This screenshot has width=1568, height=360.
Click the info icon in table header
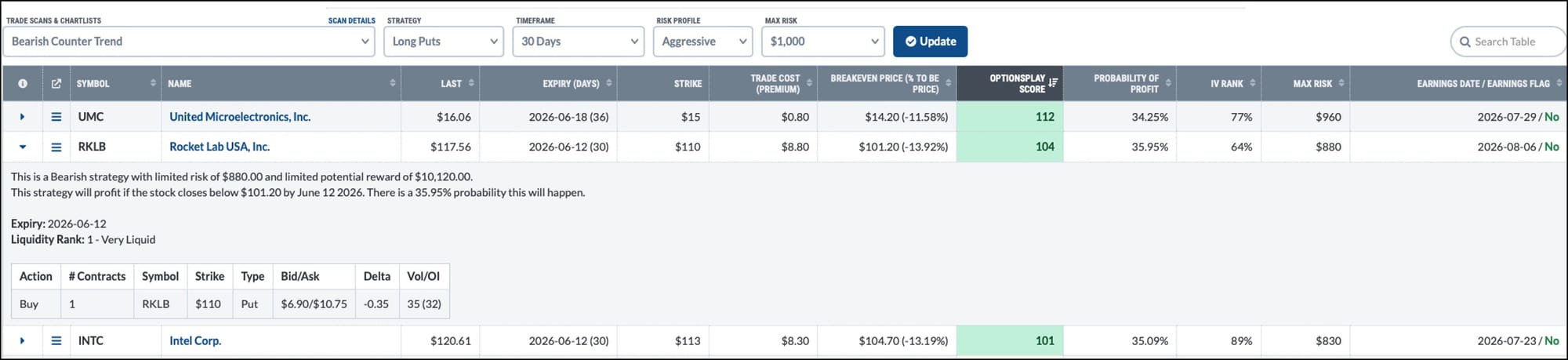coord(23,84)
